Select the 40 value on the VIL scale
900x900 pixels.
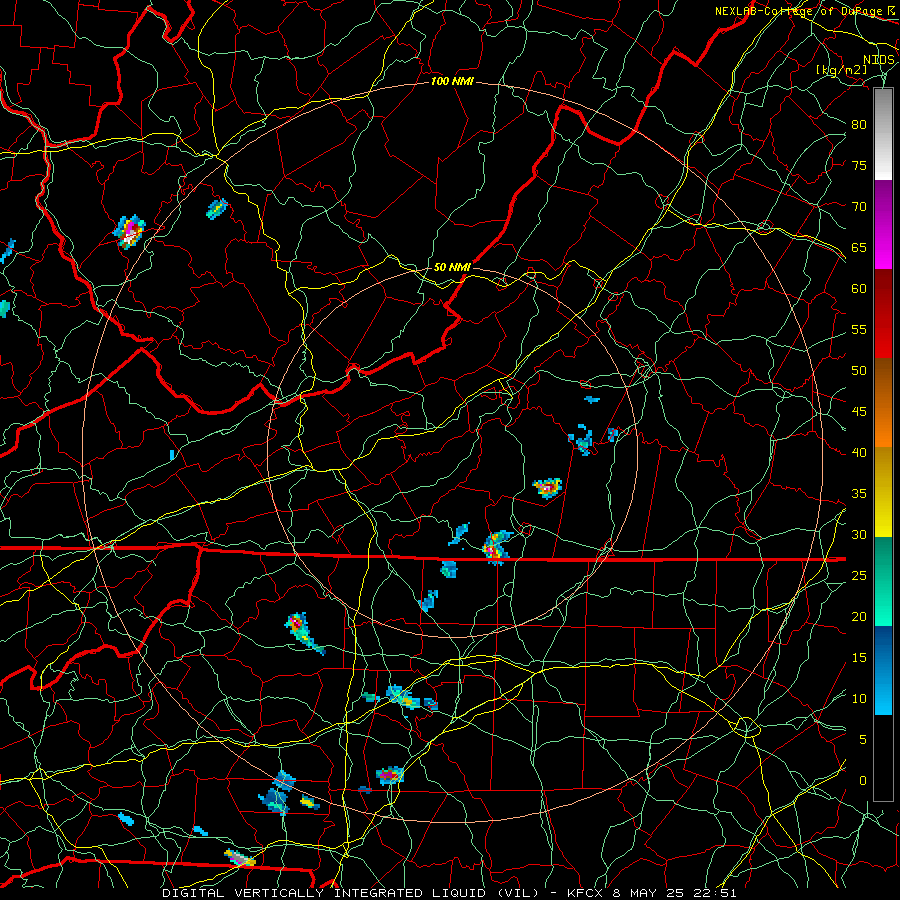pyautogui.click(x=859, y=453)
